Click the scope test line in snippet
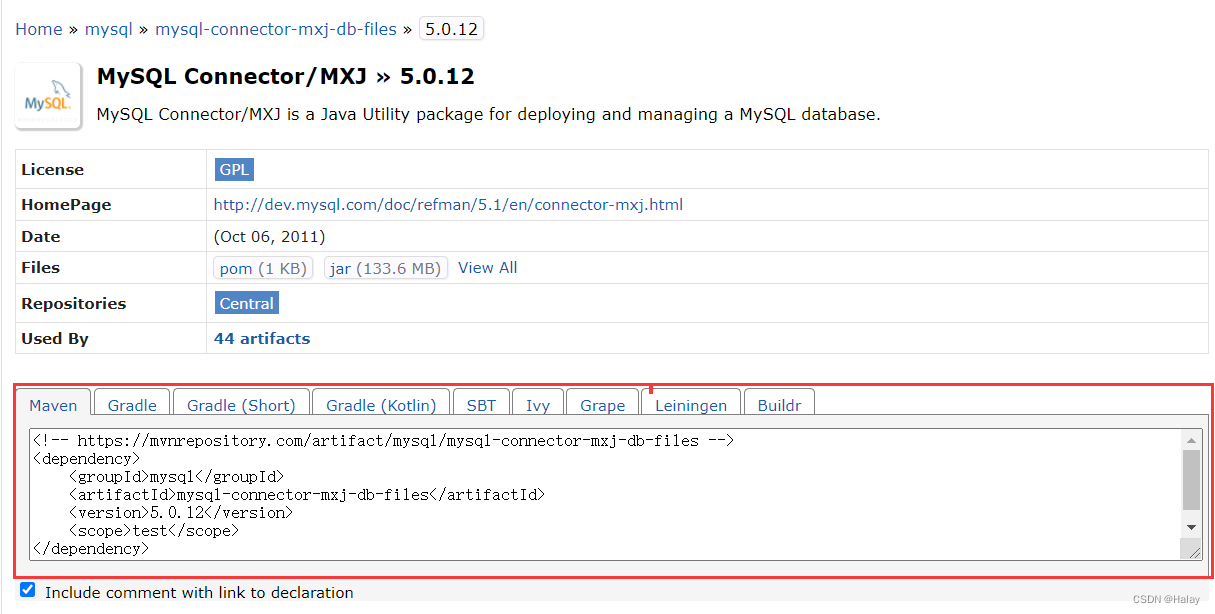The width and height of the screenshot is (1215, 614). click(x=154, y=530)
